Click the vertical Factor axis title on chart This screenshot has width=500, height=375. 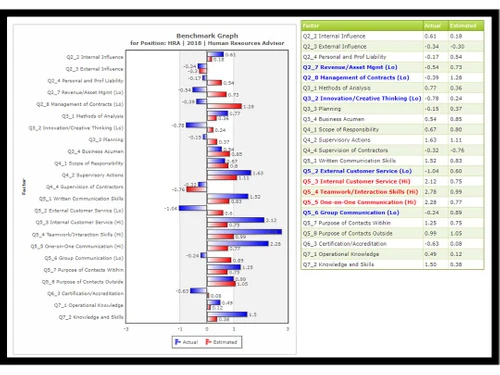pos(24,187)
